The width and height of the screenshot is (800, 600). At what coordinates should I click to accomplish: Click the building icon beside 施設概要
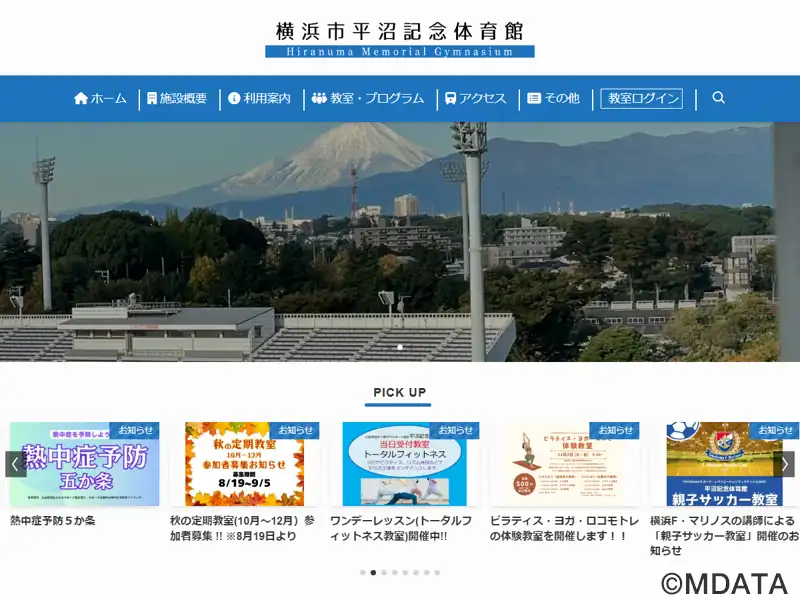coord(152,99)
